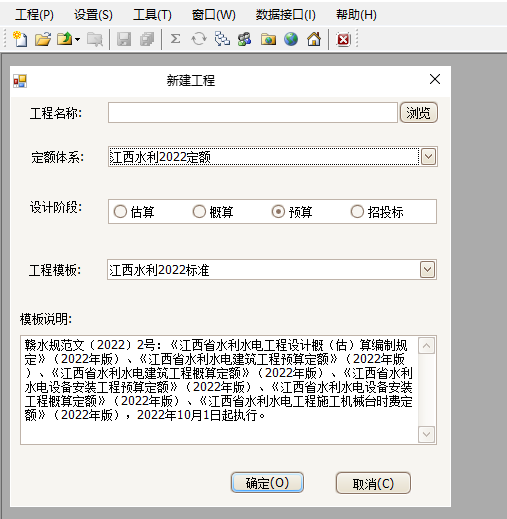Open project with the folder icon
The height and width of the screenshot is (519, 507).
[x=43, y=39]
